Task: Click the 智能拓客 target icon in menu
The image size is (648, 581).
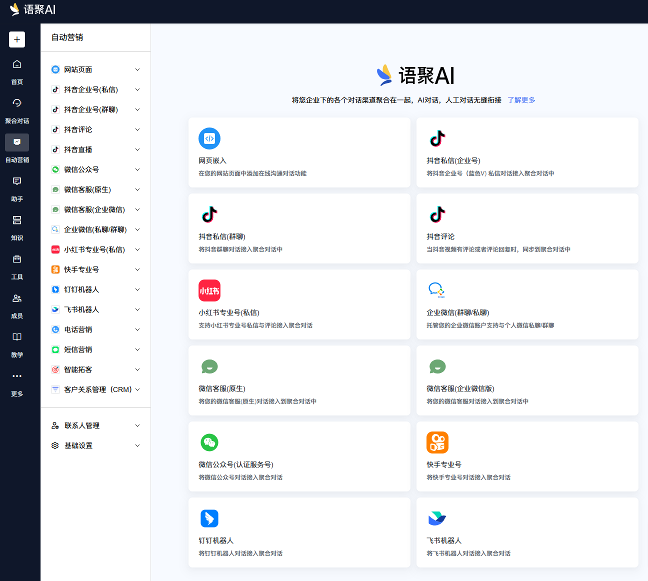Action: click(55, 369)
